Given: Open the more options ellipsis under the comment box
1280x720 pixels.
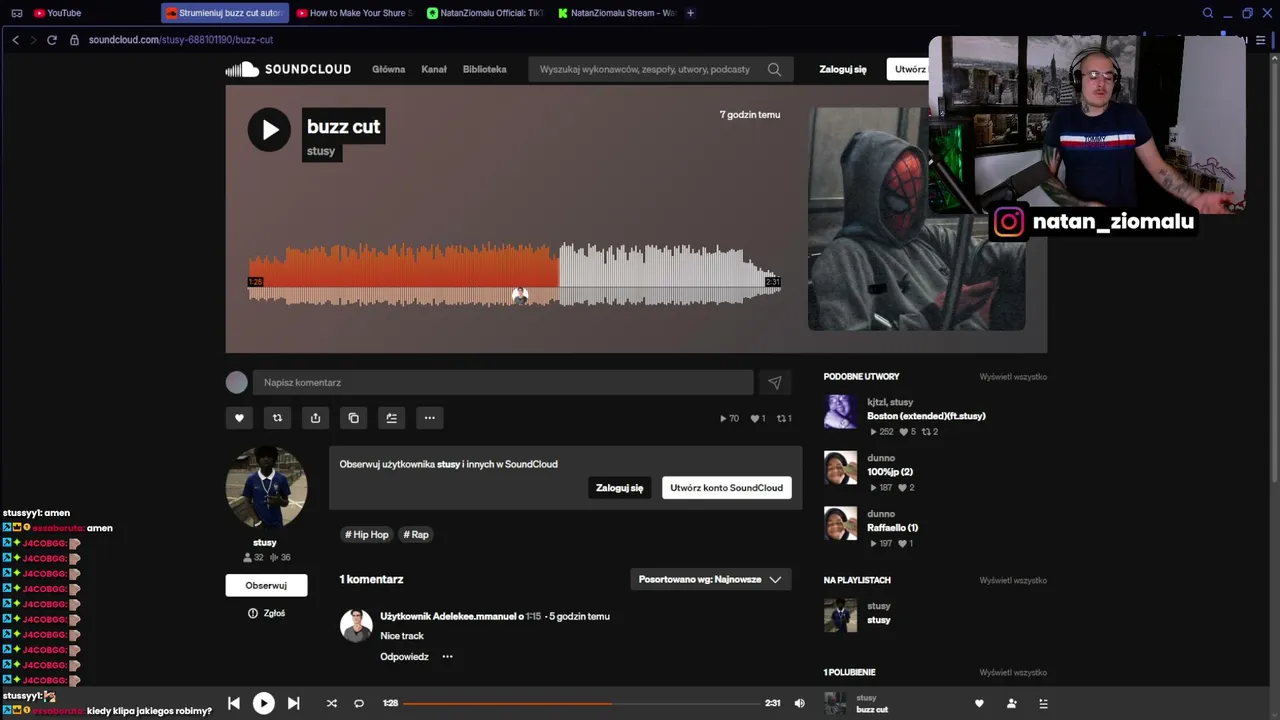Looking at the screenshot, I should 429,418.
